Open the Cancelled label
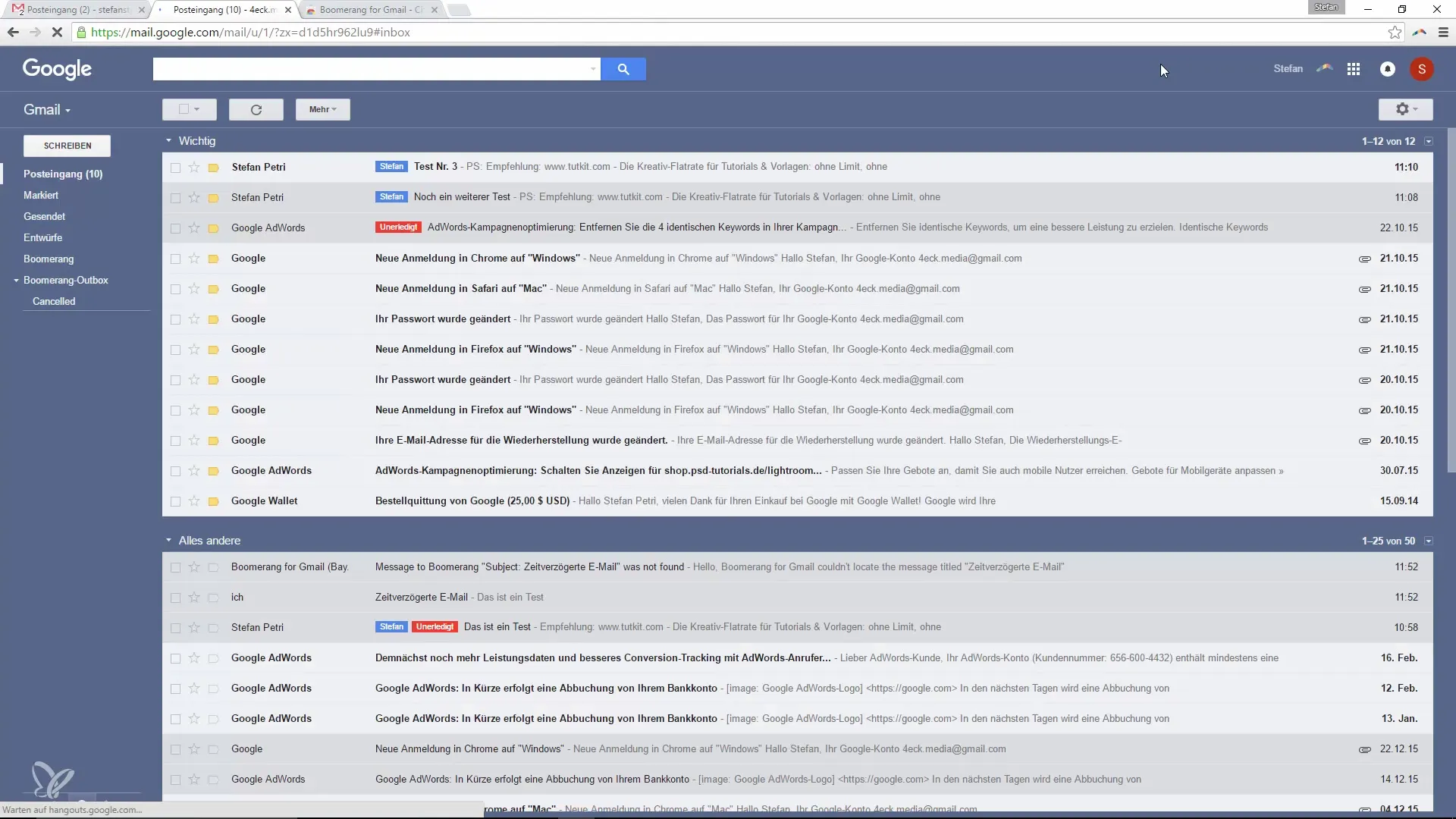The width and height of the screenshot is (1456, 819). point(54,302)
